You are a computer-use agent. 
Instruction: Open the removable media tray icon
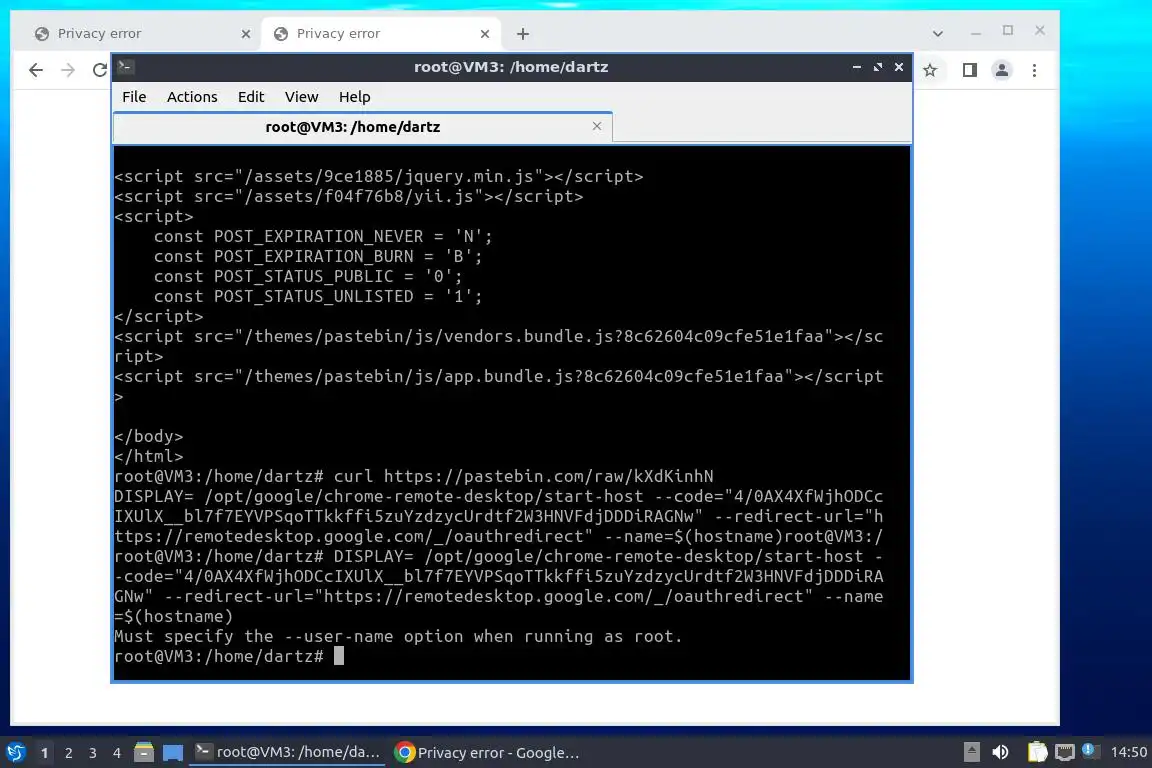971,752
